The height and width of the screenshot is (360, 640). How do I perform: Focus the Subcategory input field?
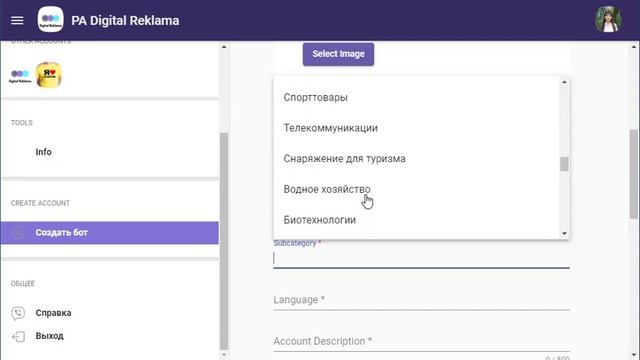point(421,258)
